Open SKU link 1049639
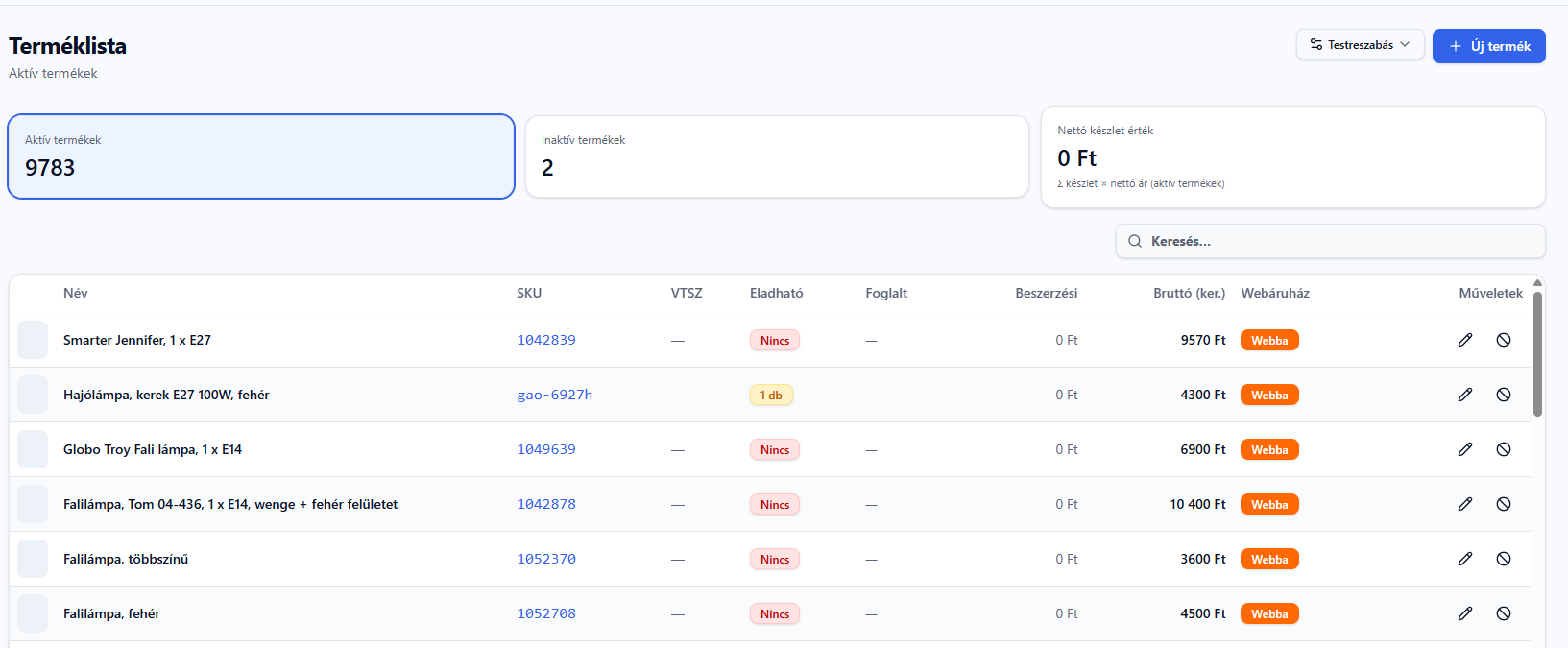The height and width of the screenshot is (648, 1568). click(x=546, y=449)
